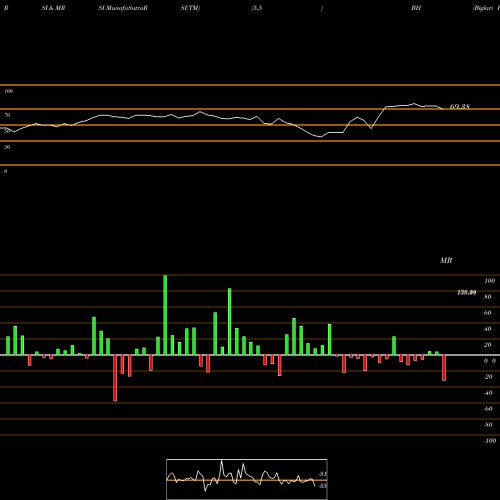Click the '-35' label in mini chart
Screen dimensions: 500x500
tap(322, 486)
